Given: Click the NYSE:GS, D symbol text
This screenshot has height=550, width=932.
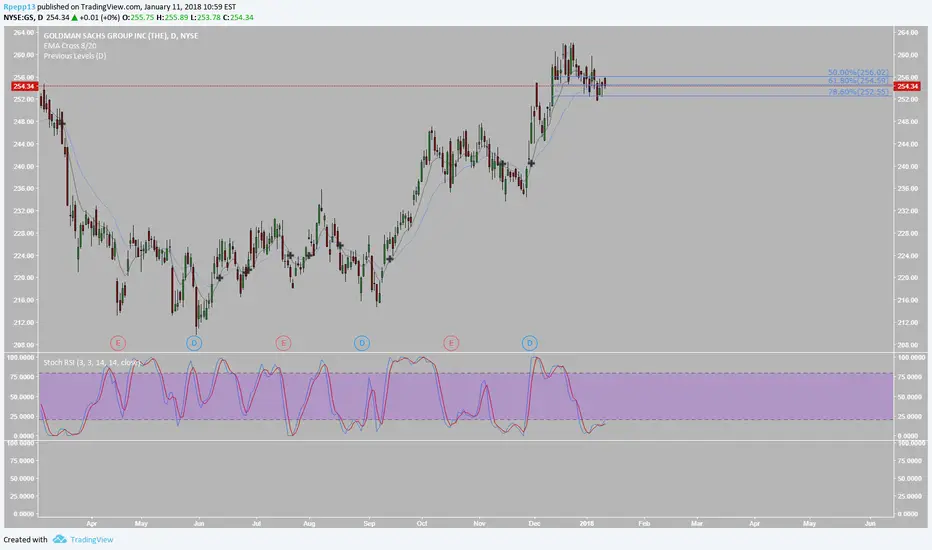Looking at the screenshot, I should [23, 17].
